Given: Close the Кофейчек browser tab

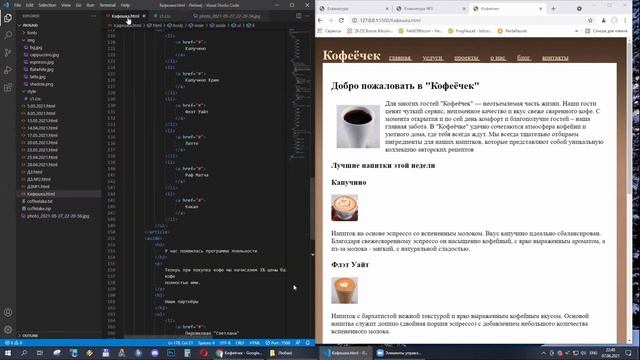Looking at the screenshot, I should tap(540, 9).
